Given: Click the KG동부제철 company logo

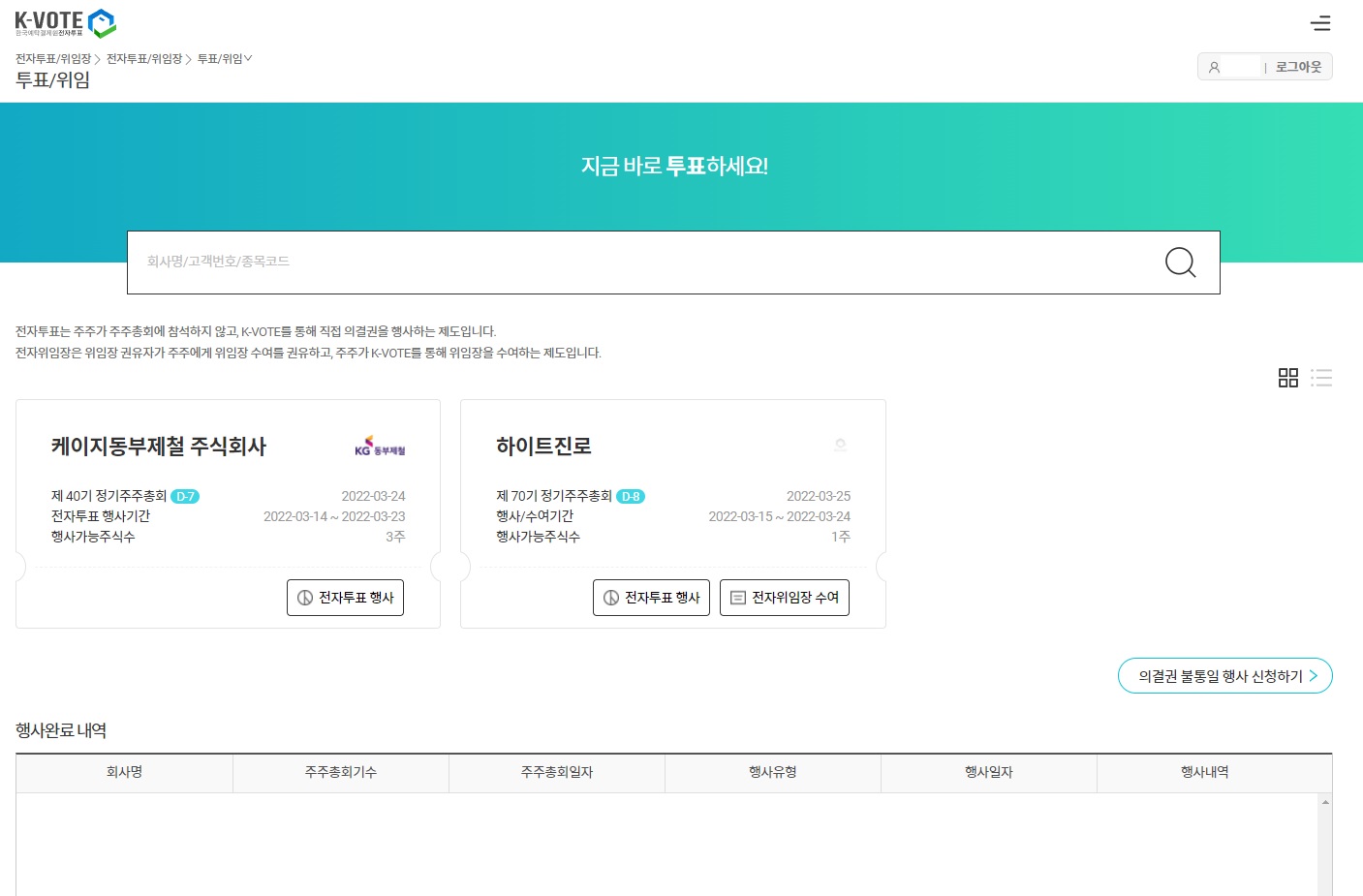Looking at the screenshot, I should (x=380, y=446).
